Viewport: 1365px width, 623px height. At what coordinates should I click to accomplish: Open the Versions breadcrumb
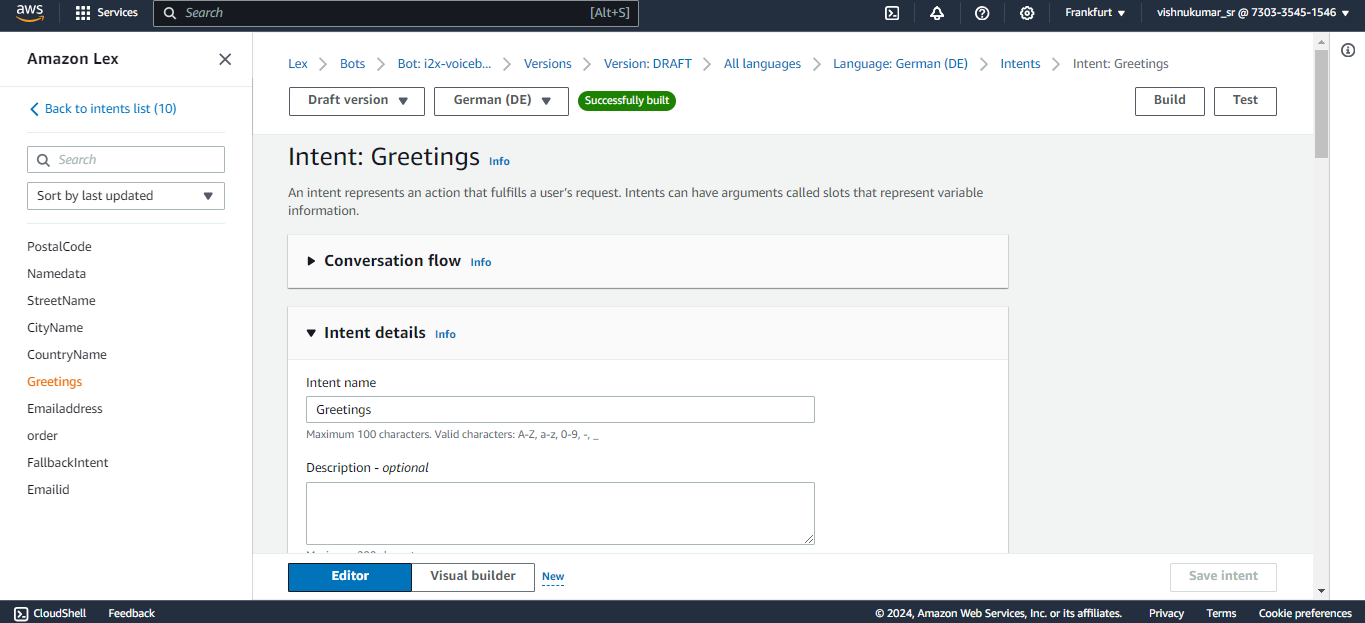pyautogui.click(x=548, y=64)
